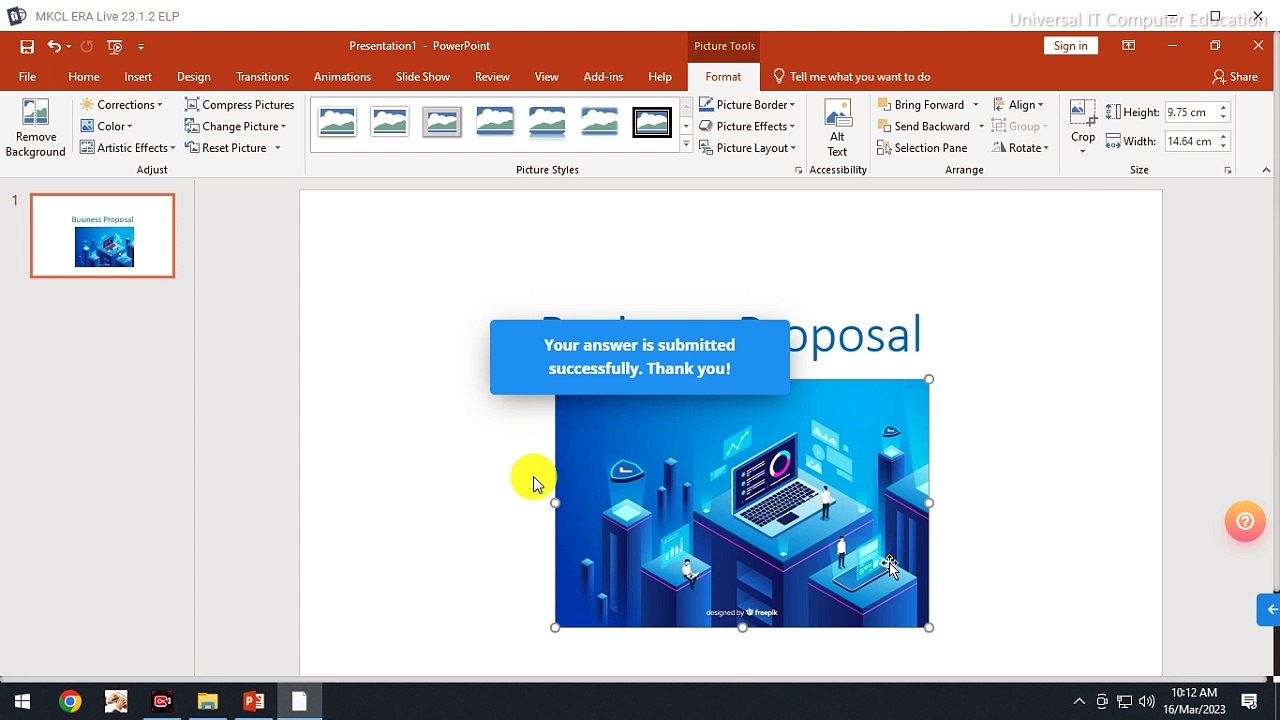Click the Alt Text button
Image resolution: width=1280 pixels, height=720 pixels.
pyautogui.click(x=837, y=128)
